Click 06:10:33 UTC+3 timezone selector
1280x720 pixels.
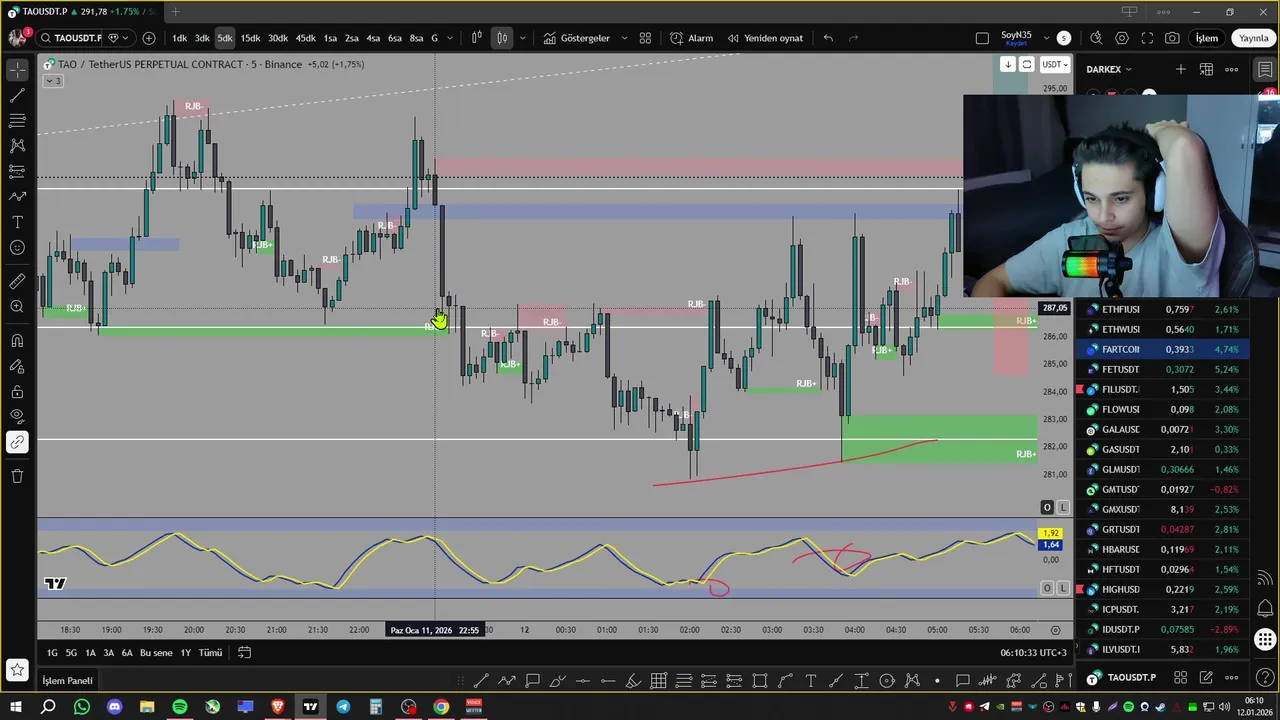coord(1033,653)
